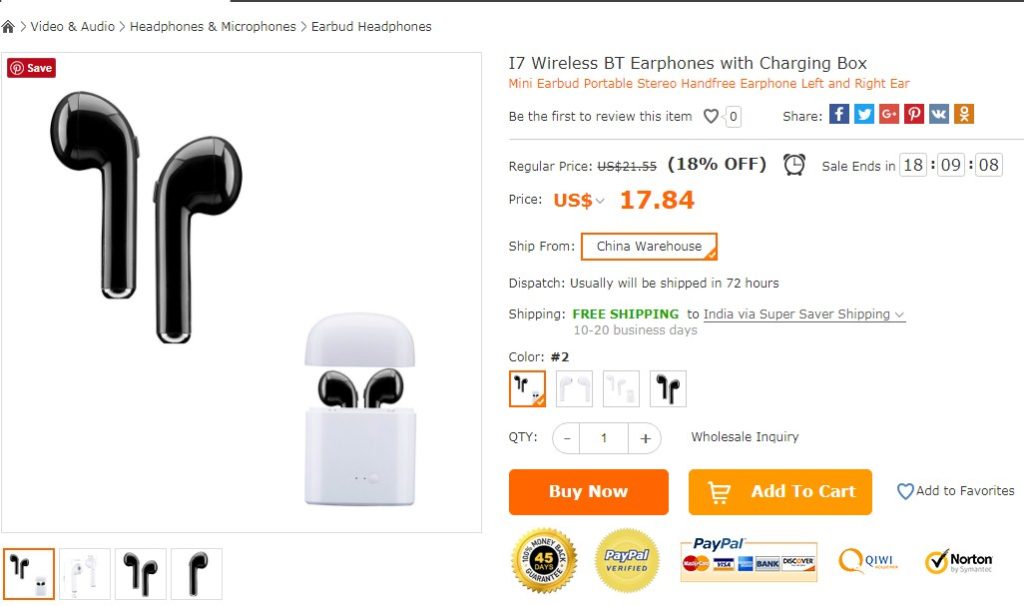Share this item on Twitter
This screenshot has width=1024, height=606.
point(864,115)
